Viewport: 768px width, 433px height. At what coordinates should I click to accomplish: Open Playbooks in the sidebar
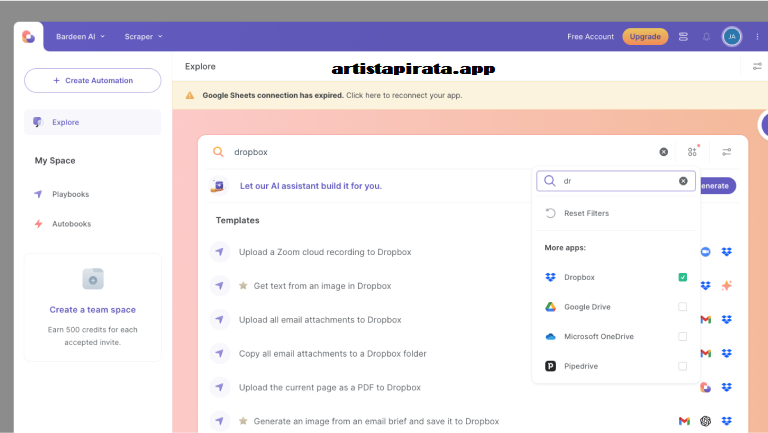coord(70,194)
